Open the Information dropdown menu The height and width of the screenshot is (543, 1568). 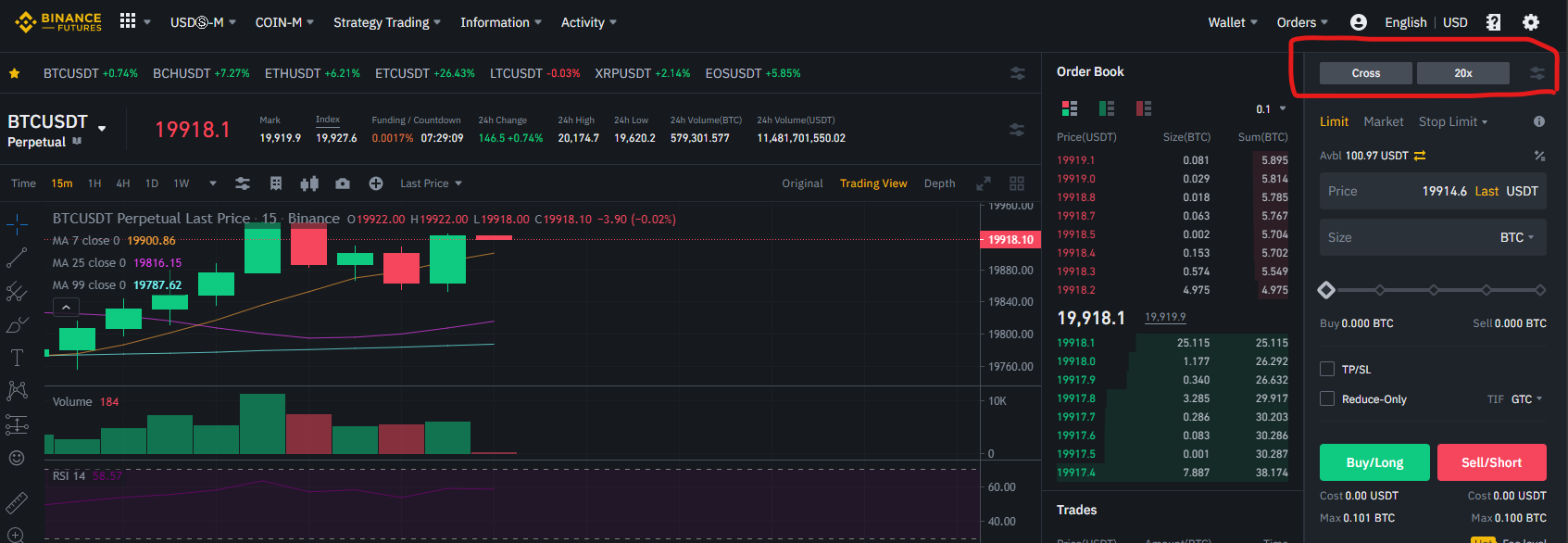tap(501, 22)
